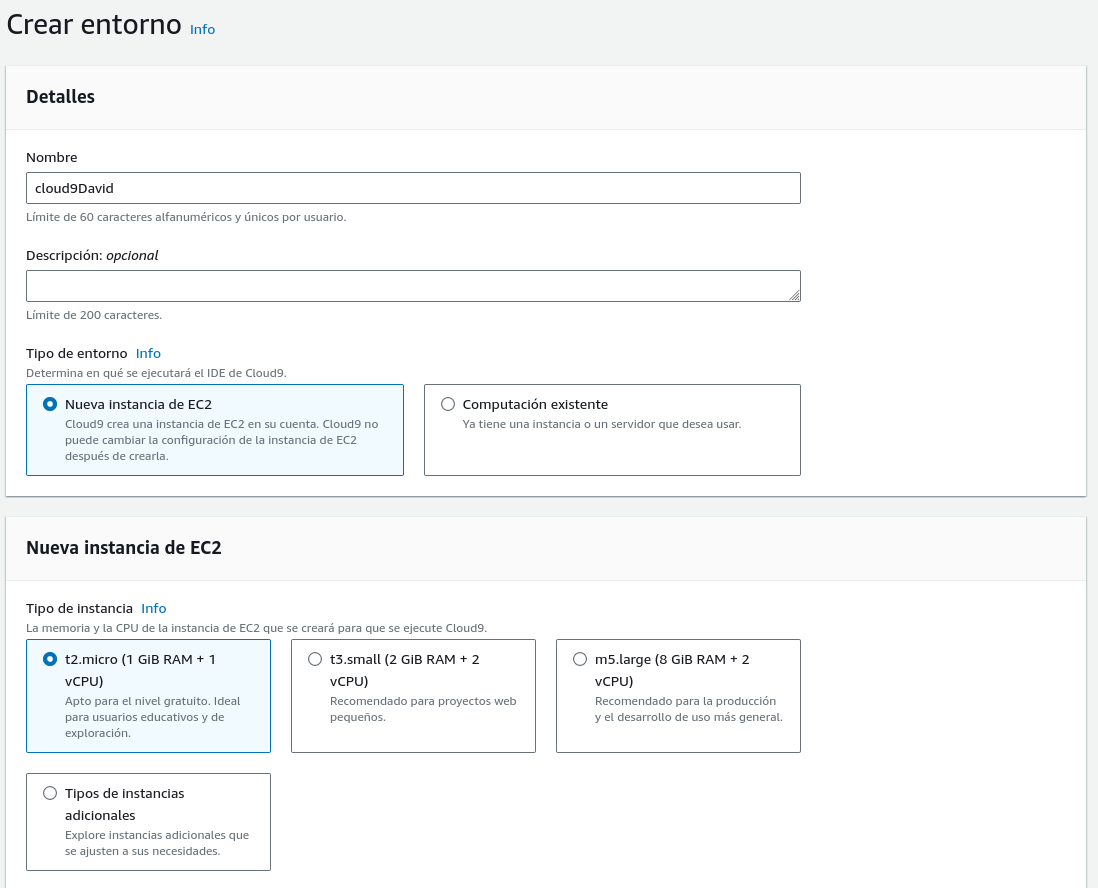Expand Tipos de instancias adicionales option
The height and width of the screenshot is (888, 1098).
50,793
